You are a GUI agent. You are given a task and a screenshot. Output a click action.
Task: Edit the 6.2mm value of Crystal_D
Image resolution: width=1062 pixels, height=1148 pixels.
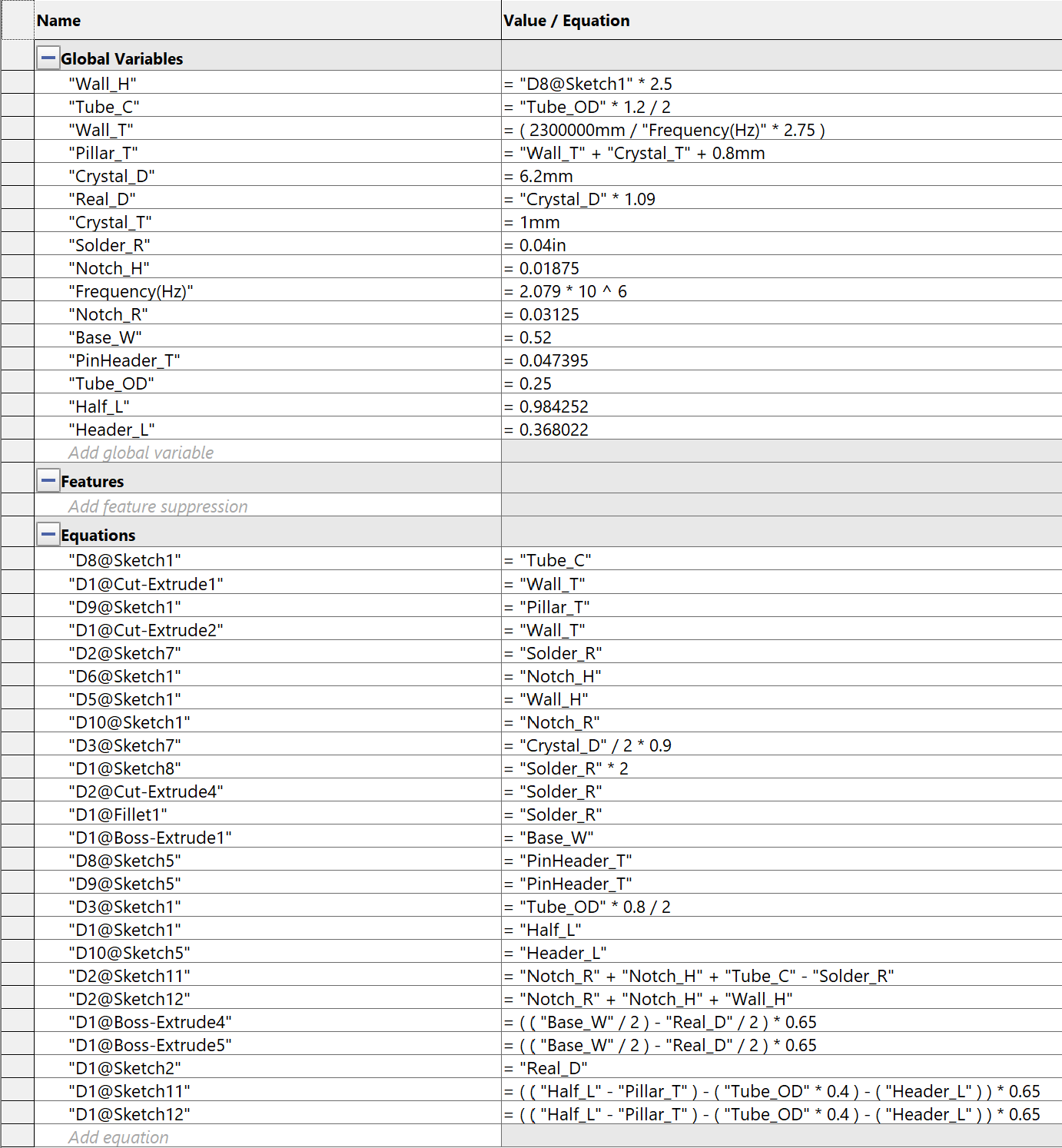pyautogui.click(x=782, y=176)
